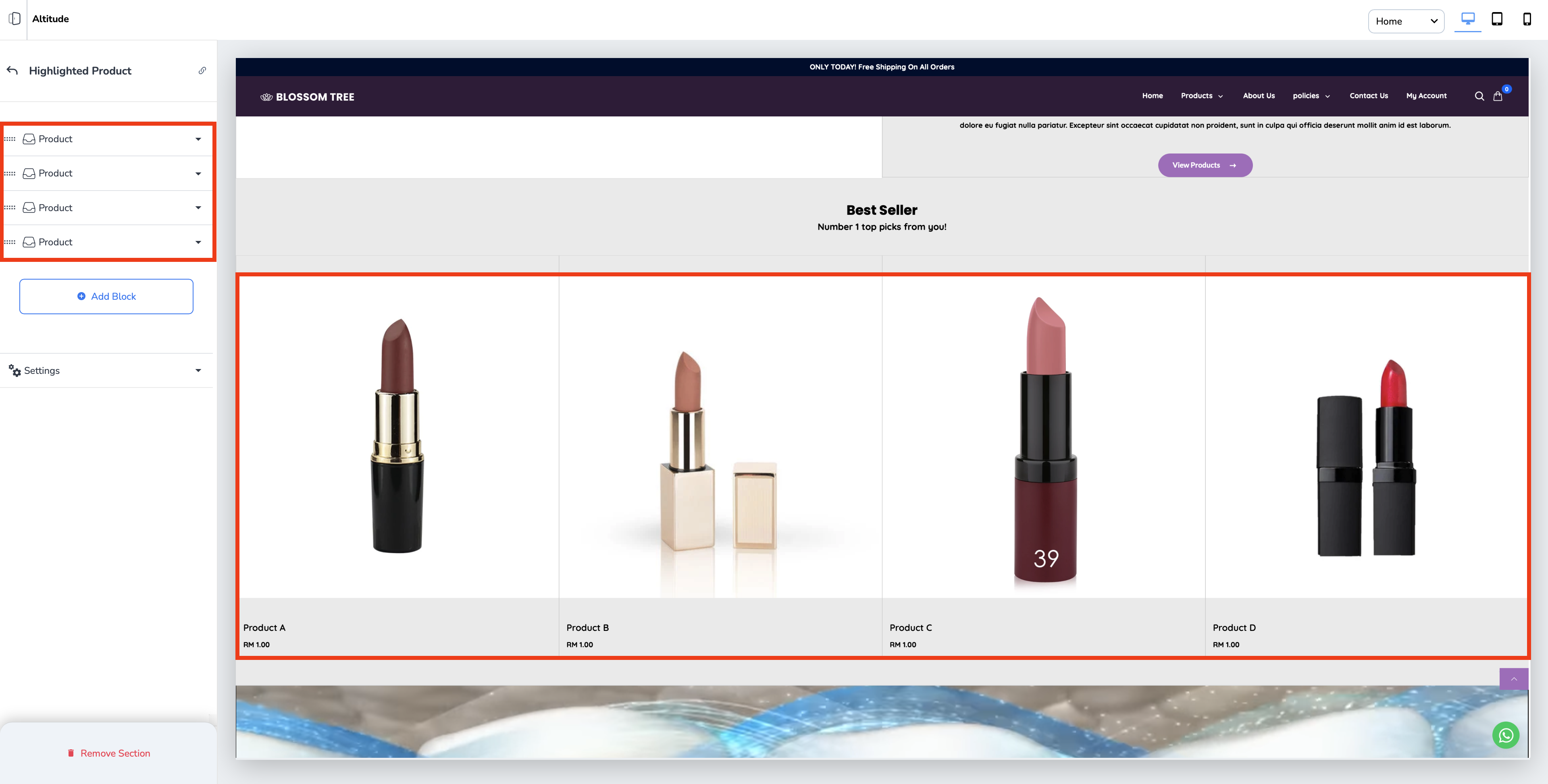The height and width of the screenshot is (784, 1548).
Task: Switch to desktop preview mode
Action: point(1467,19)
